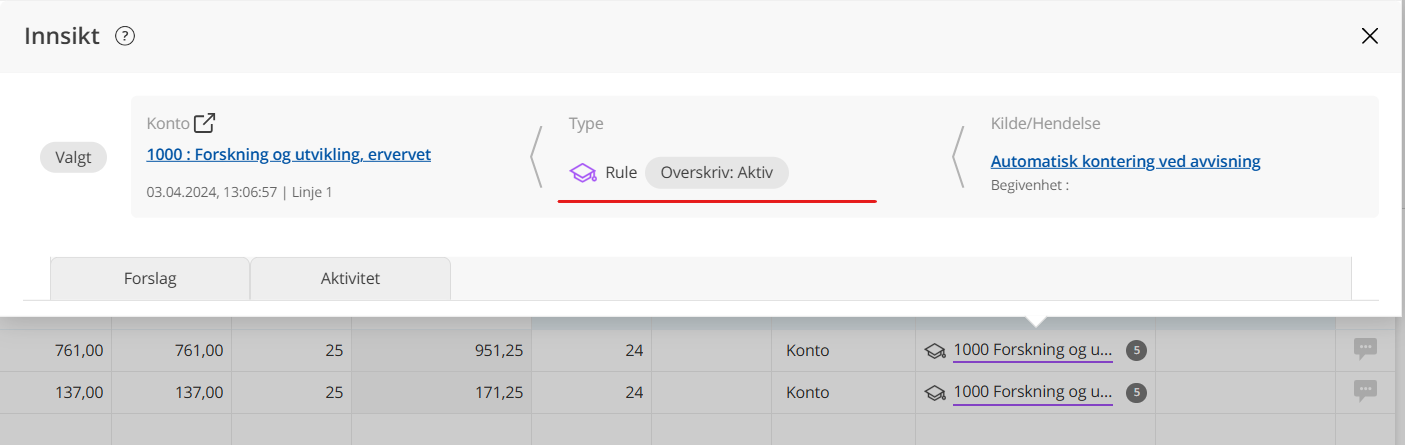Click the Valgt status badge

[73, 158]
